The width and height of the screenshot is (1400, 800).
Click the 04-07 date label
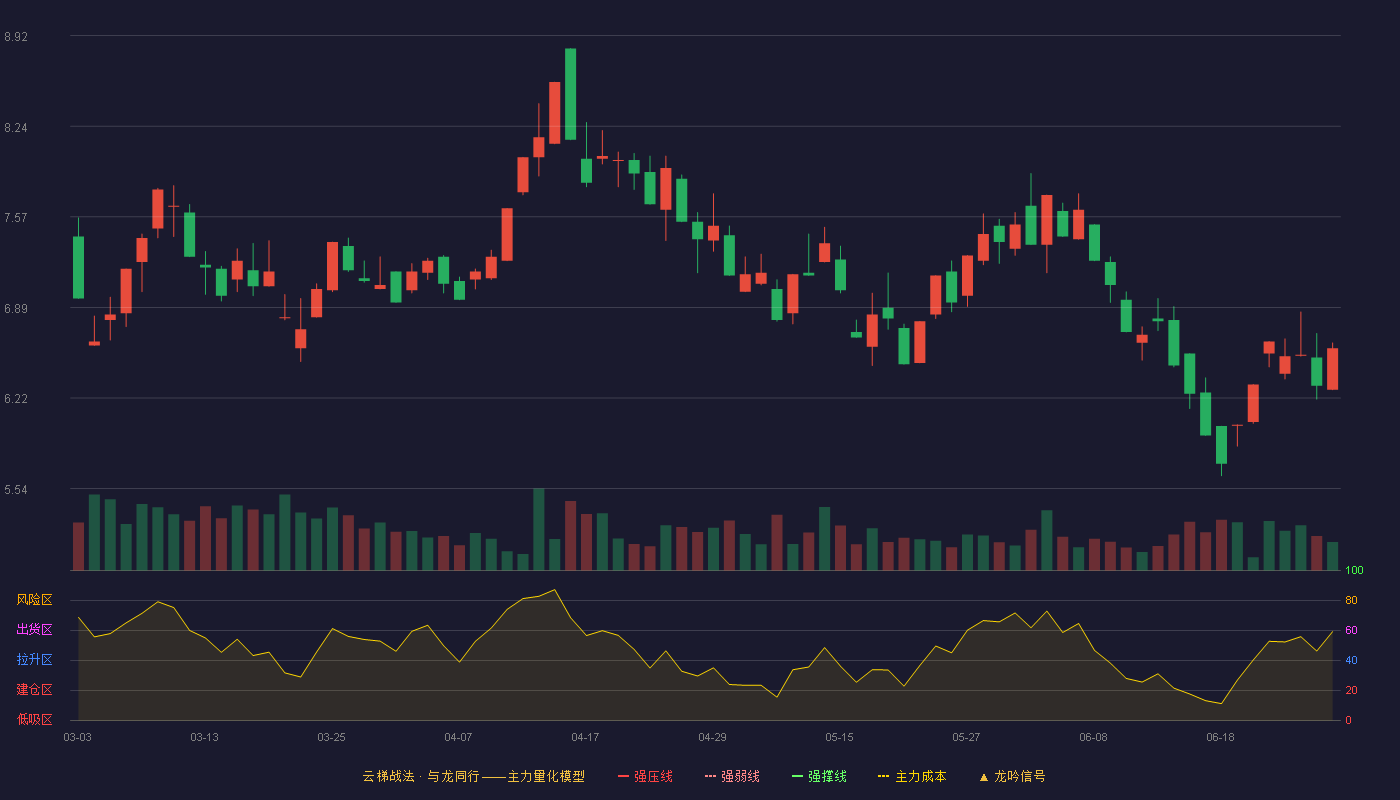(x=458, y=737)
